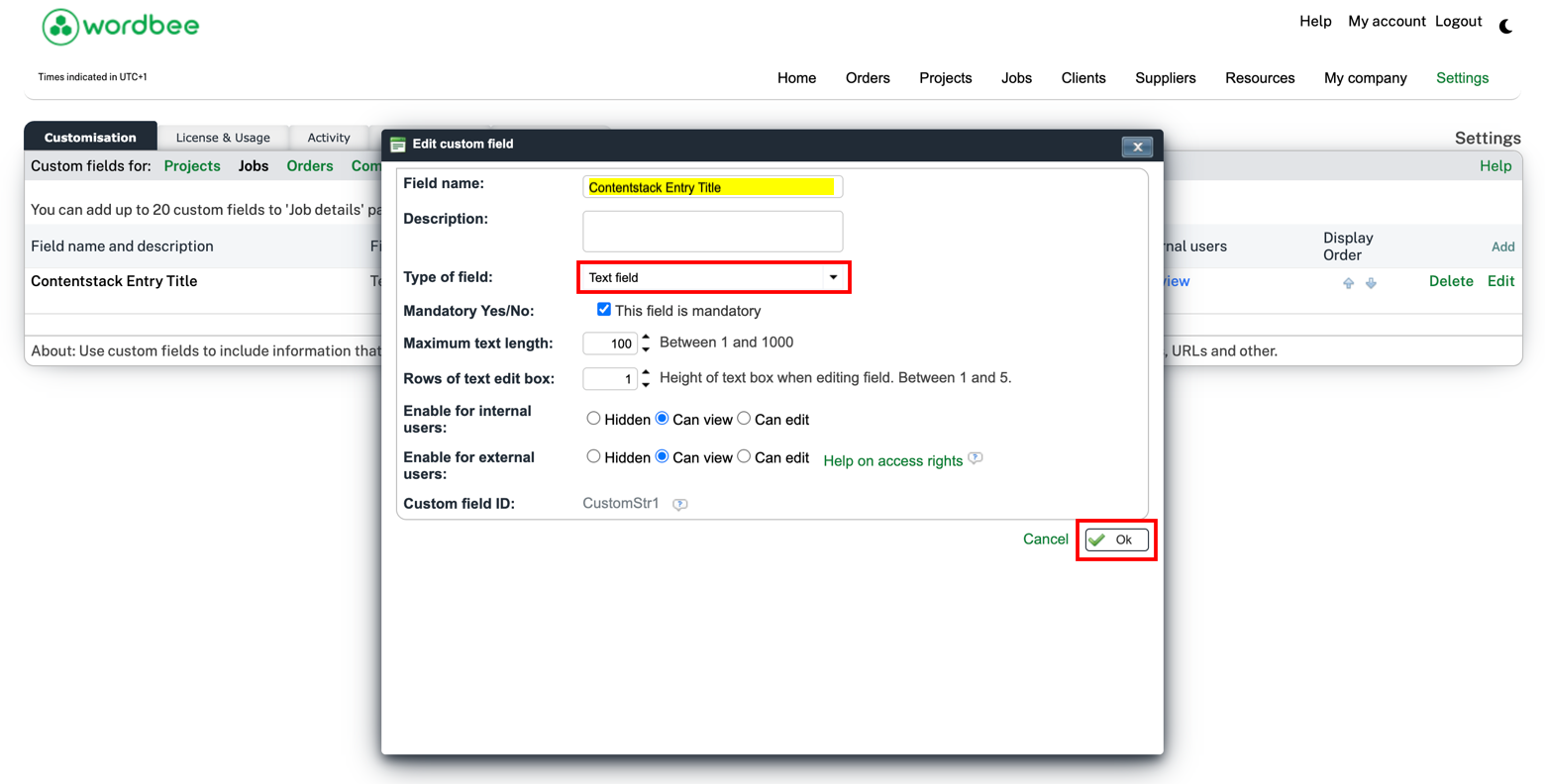1545x784 pixels.
Task: Select Can view for internal users
Action: pos(662,419)
